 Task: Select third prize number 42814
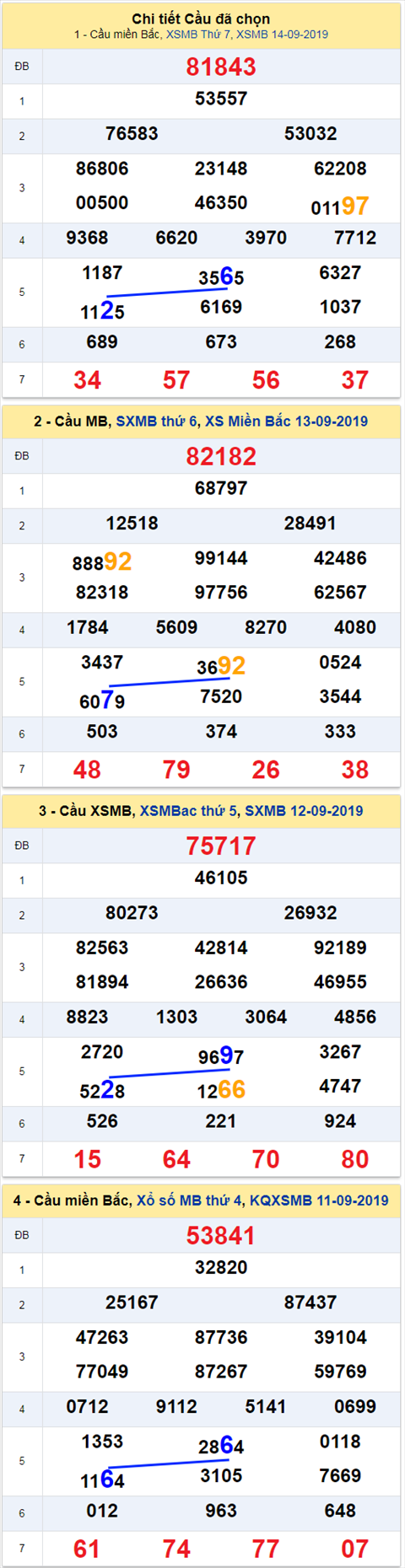pos(221,948)
